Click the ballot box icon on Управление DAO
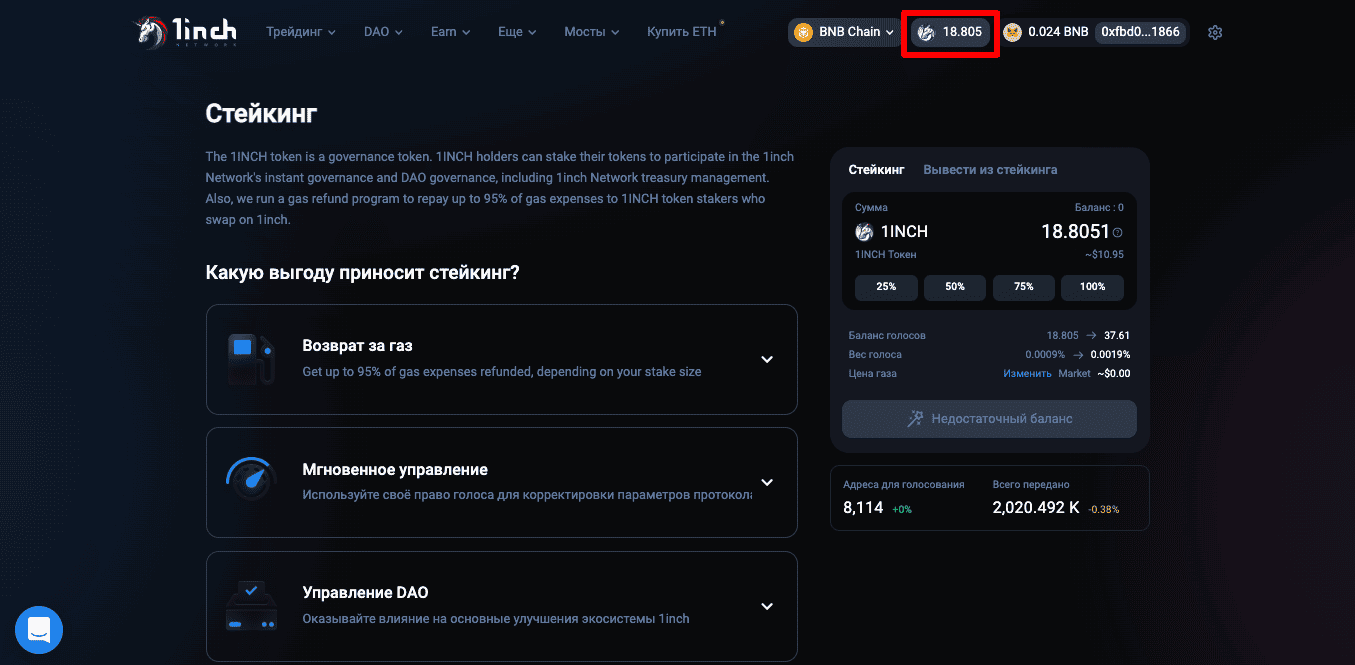Viewport: 1355px width, 665px height. click(x=250, y=606)
